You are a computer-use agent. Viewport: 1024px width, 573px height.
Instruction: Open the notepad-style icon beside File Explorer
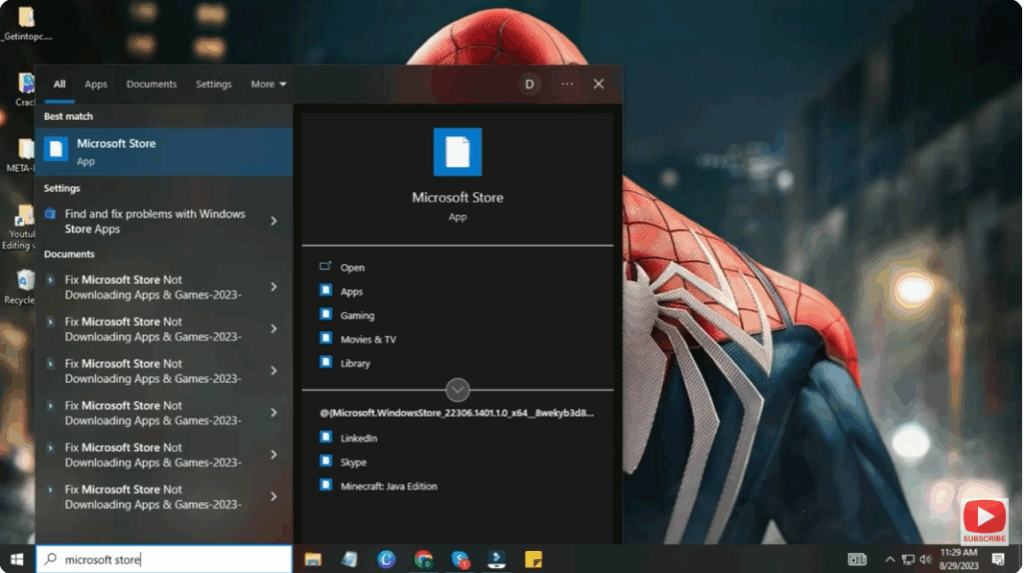tap(349, 559)
